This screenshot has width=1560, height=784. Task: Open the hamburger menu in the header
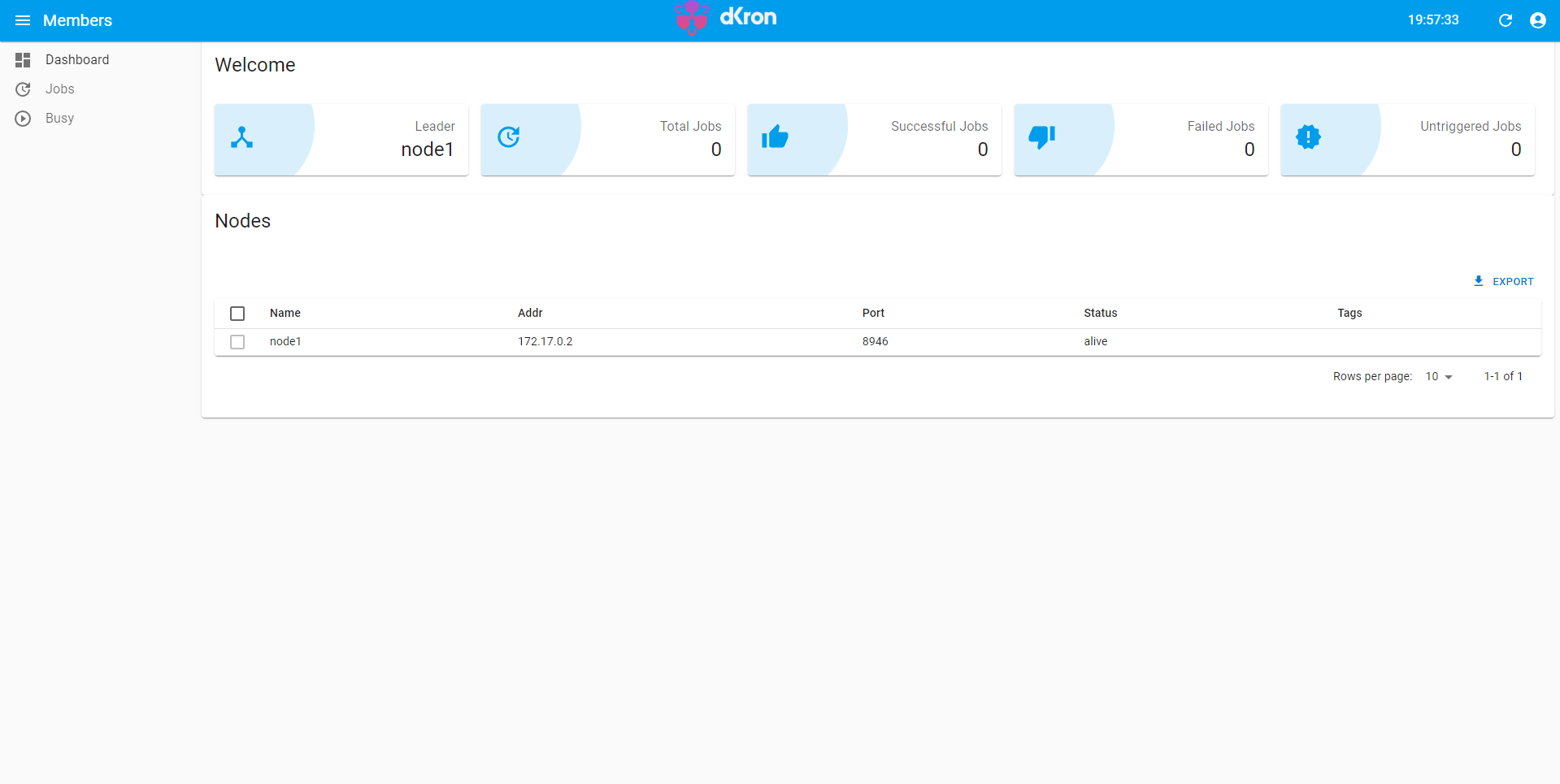[23, 20]
